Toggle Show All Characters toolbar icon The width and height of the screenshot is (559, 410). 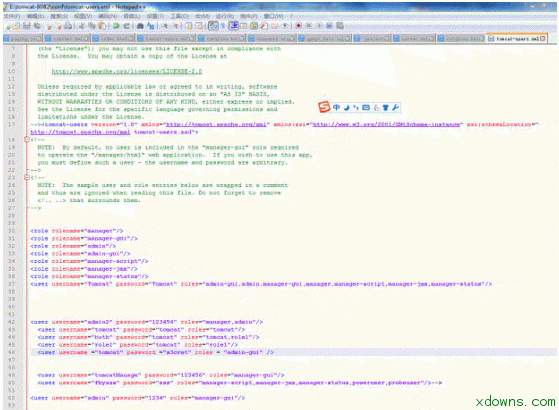tap(223, 26)
